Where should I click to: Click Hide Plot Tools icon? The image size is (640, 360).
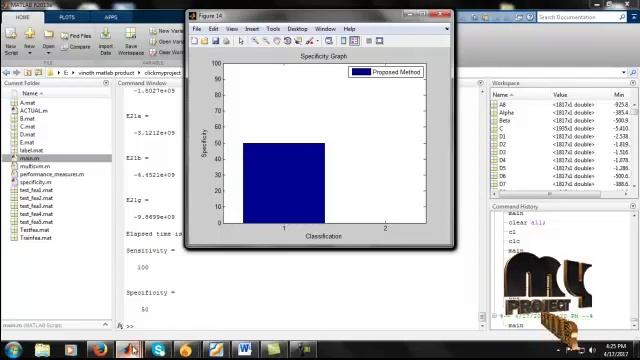[369, 41]
